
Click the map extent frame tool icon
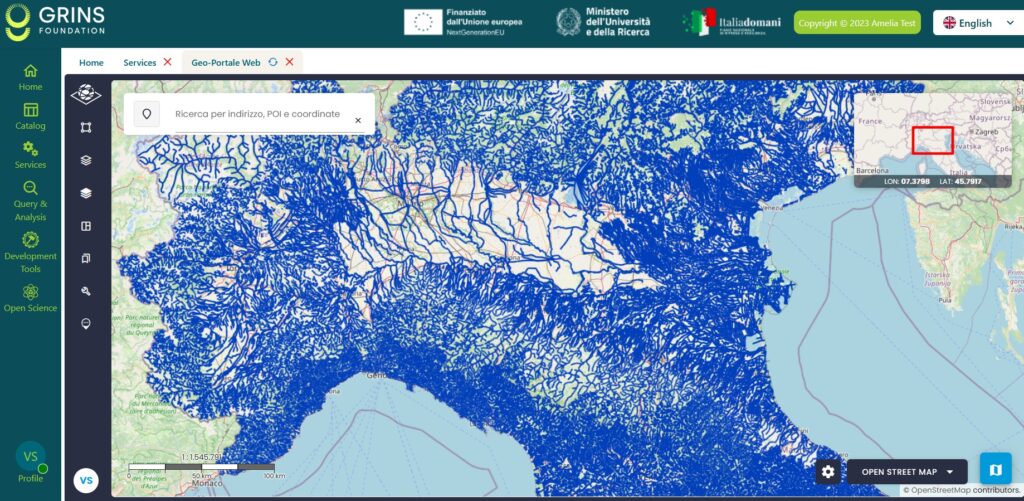click(x=86, y=127)
